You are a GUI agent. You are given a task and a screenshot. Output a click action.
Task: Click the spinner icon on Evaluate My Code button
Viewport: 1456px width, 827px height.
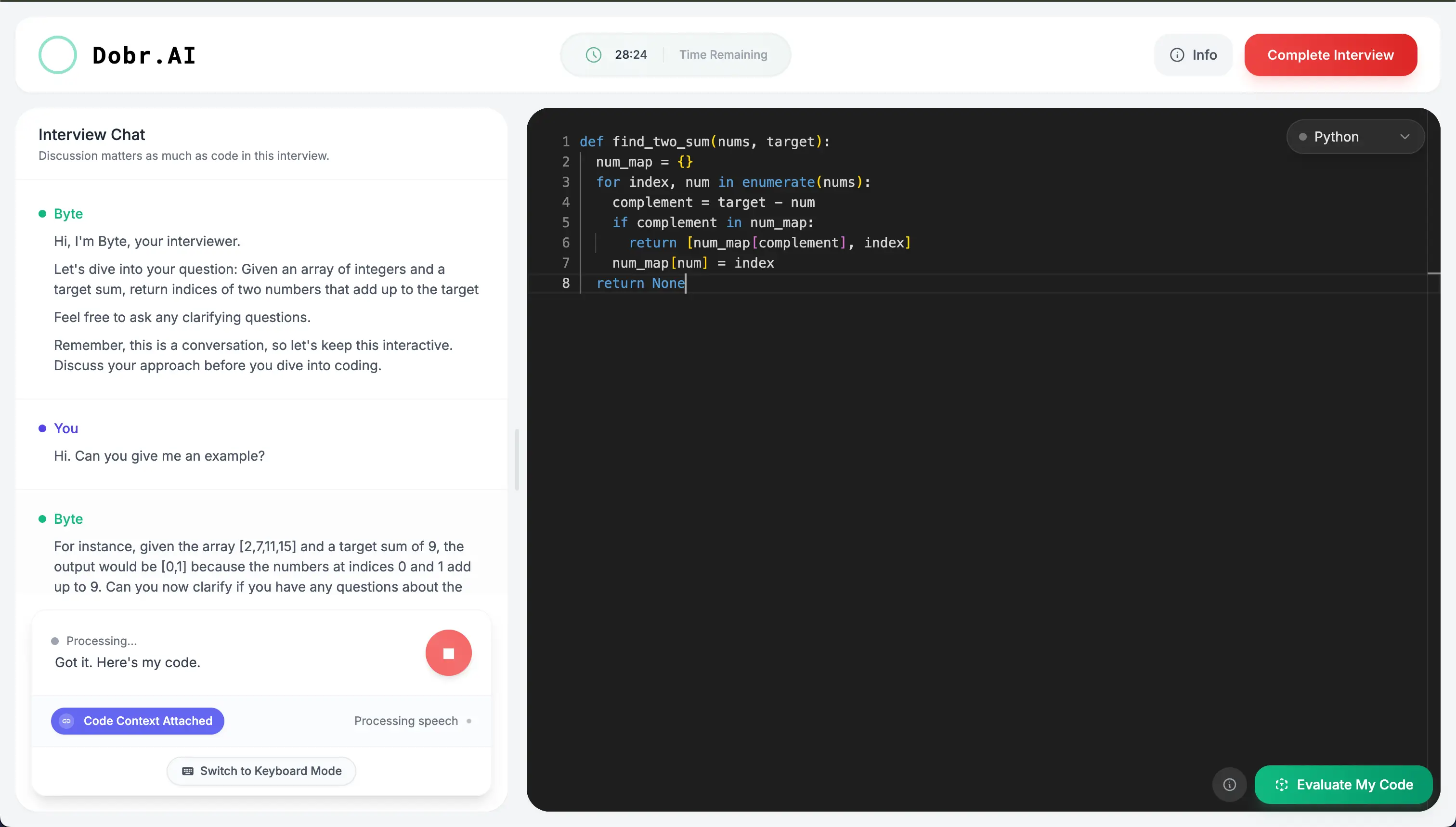pyautogui.click(x=1282, y=785)
